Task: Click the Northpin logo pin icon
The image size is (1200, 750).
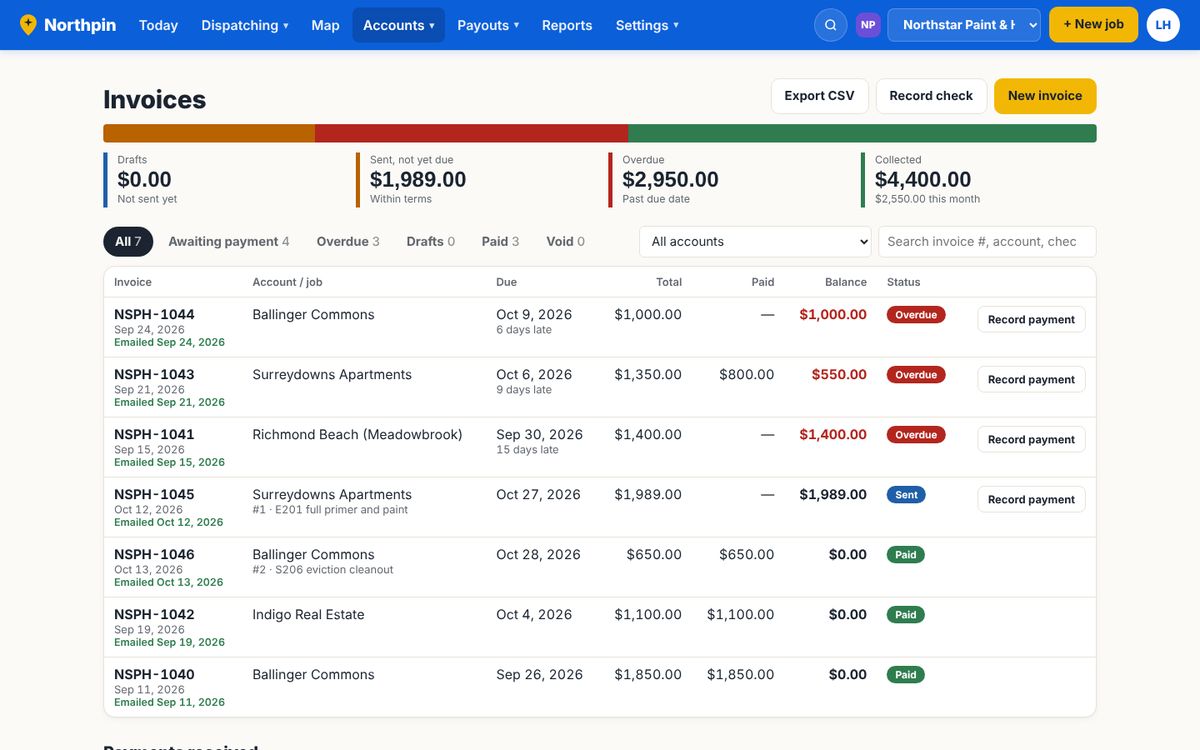Action: [x=28, y=25]
